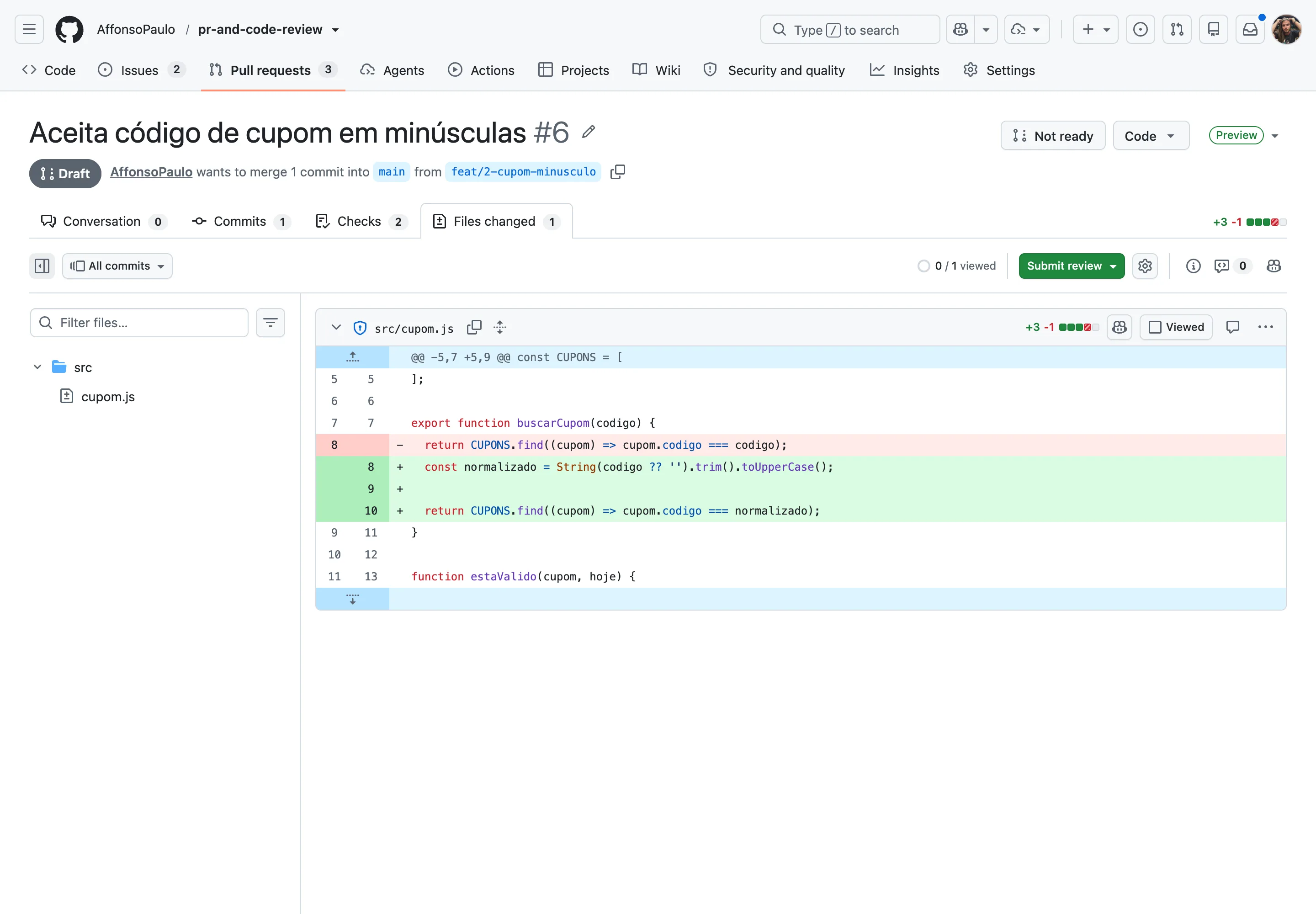Go to GitHub home via Octocat logo
Image resolution: width=1316 pixels, height=914 pixels.
point(69,29)
